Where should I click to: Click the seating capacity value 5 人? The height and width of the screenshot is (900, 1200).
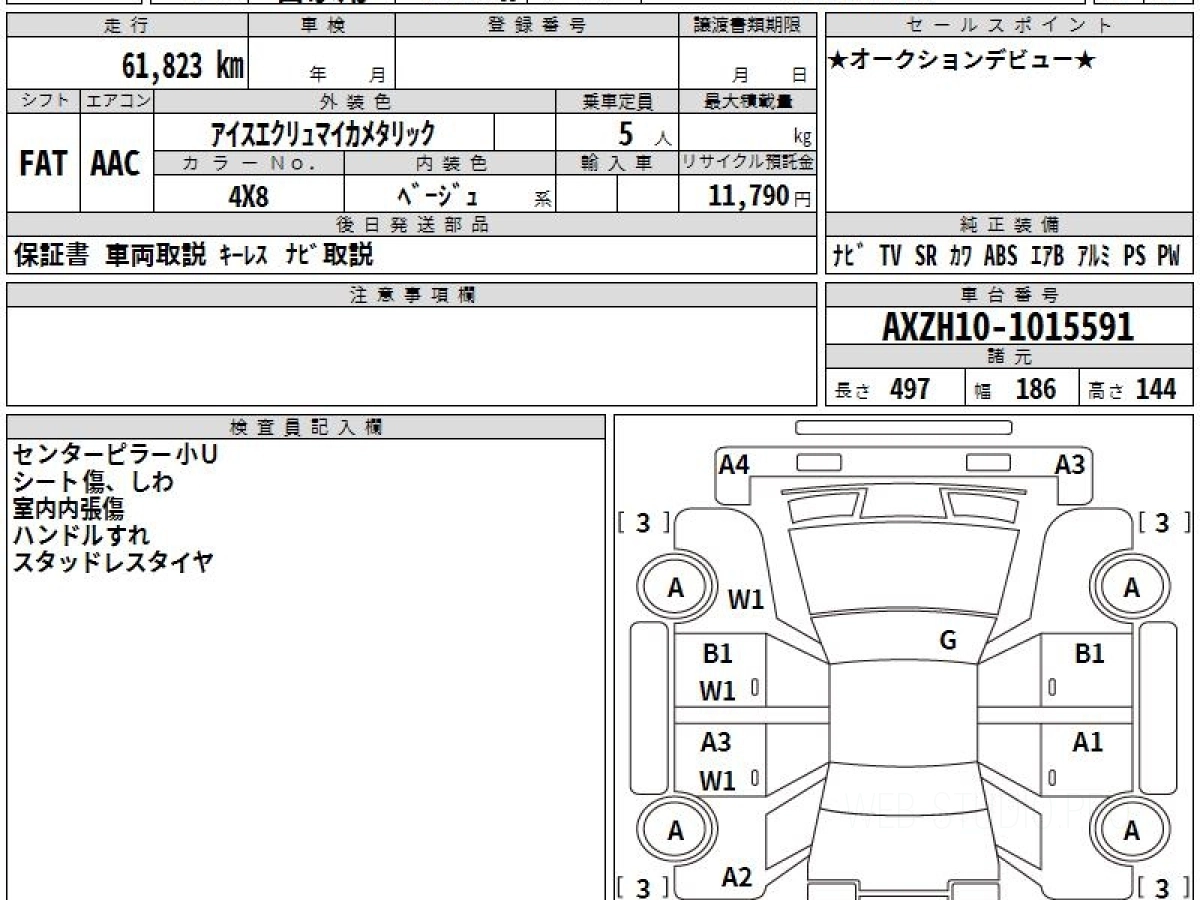(x=643, y=133)
